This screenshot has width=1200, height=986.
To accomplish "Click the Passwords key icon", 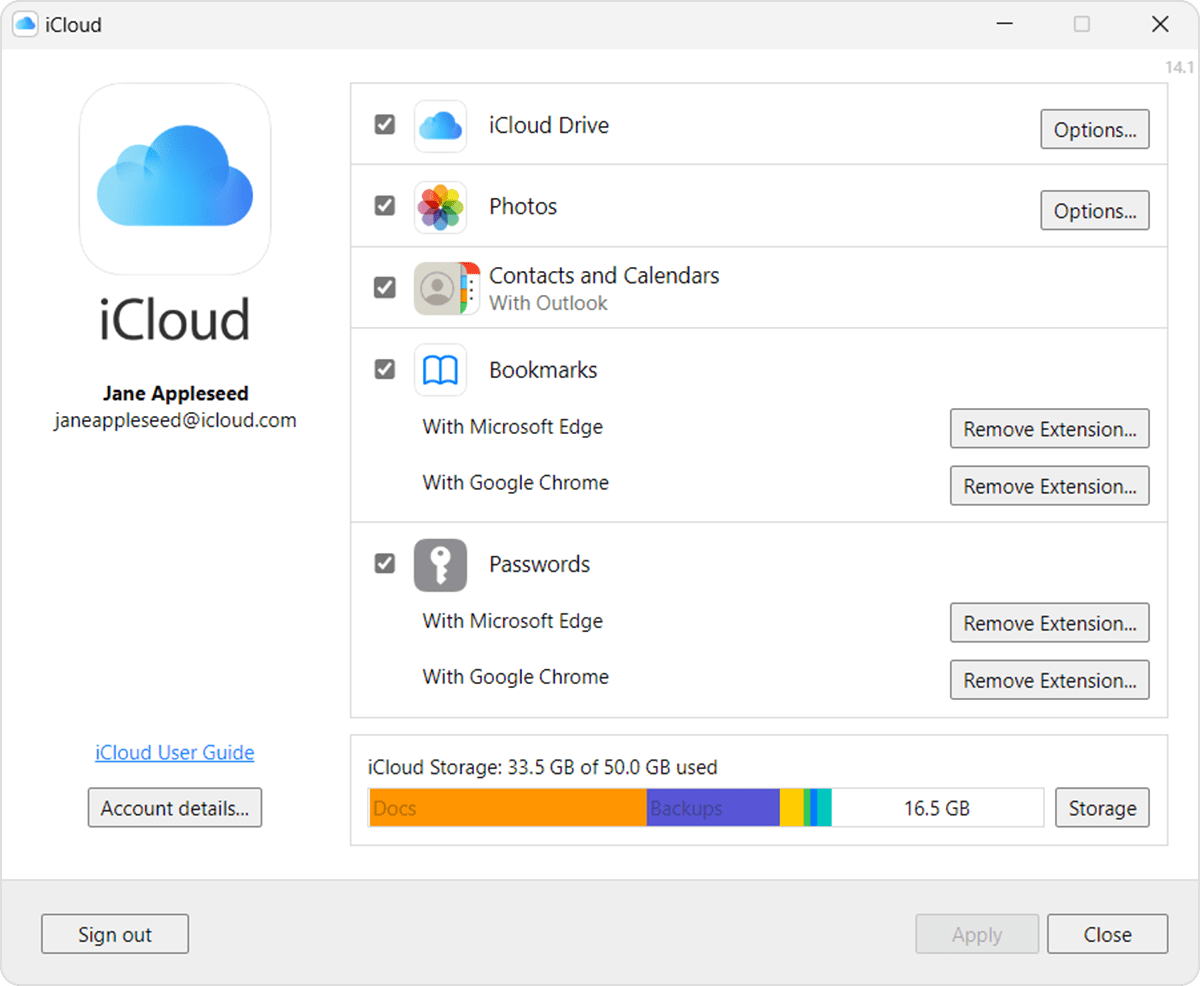I will (x=440, y=564).
